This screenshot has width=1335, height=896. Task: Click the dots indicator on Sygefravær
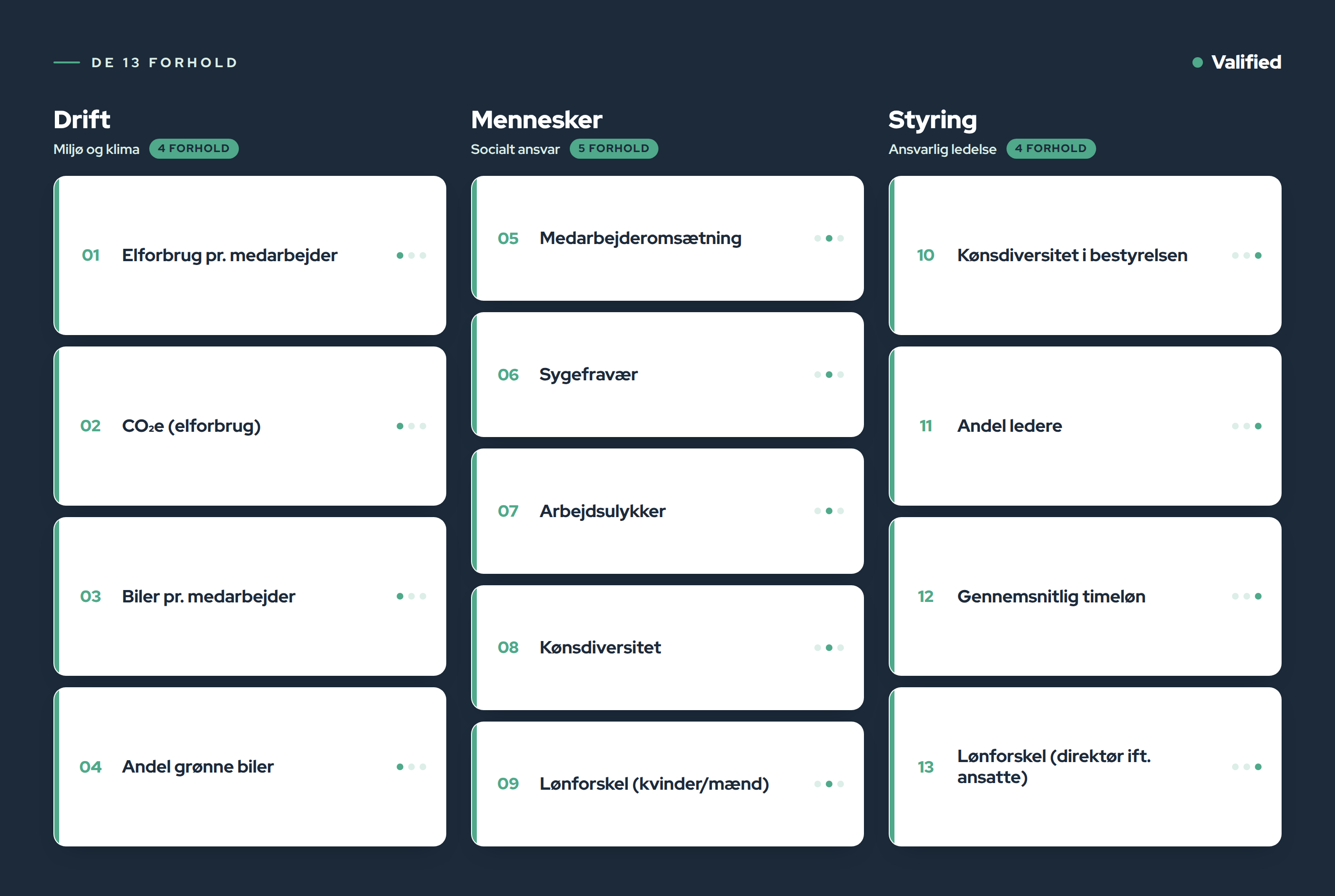[829, 375]
